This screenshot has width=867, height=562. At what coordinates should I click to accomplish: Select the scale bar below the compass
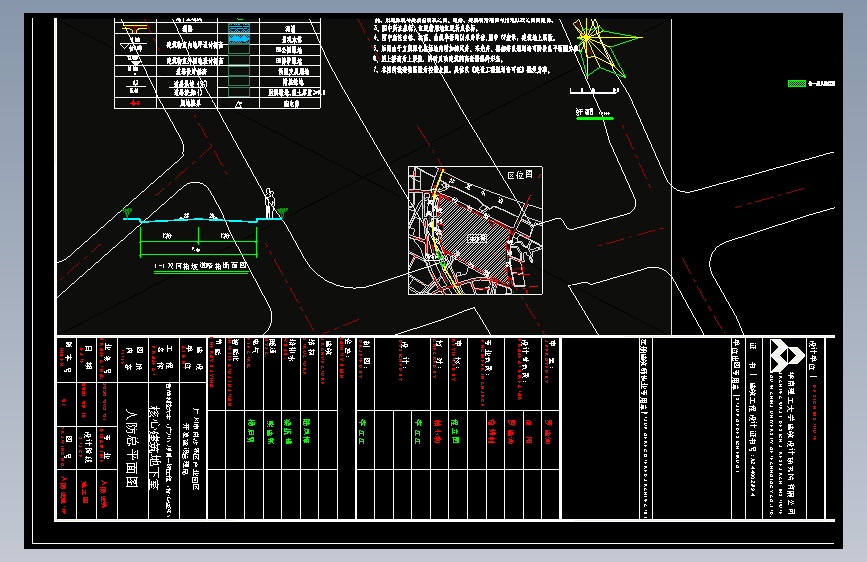pos(594,91)
